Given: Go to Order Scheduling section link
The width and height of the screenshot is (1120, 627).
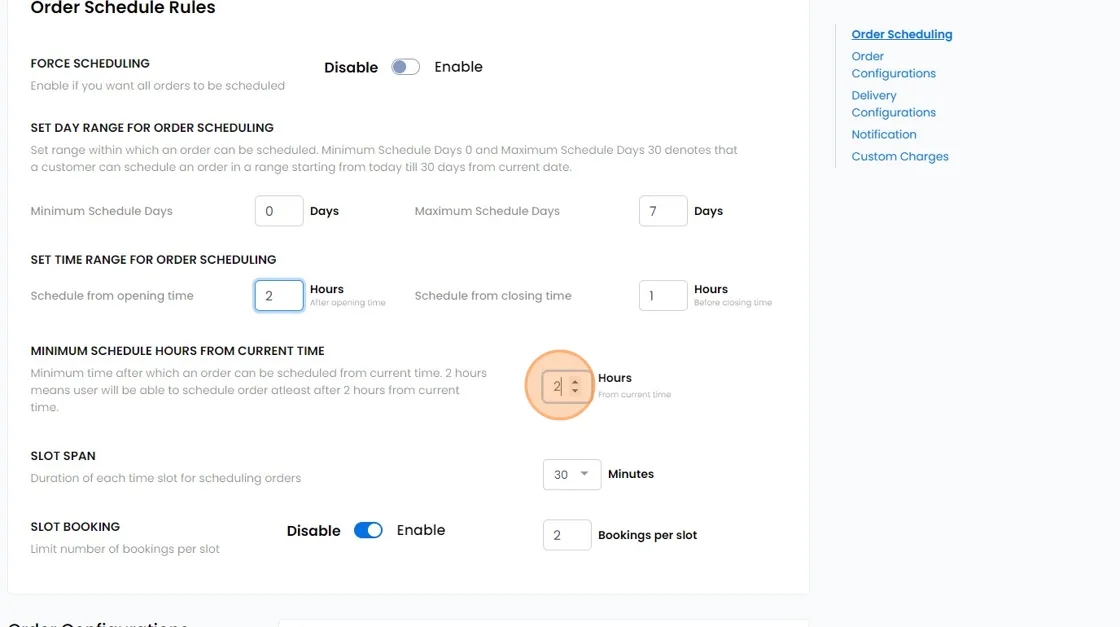Looking at the screenshot, I should tap(901, 34).
